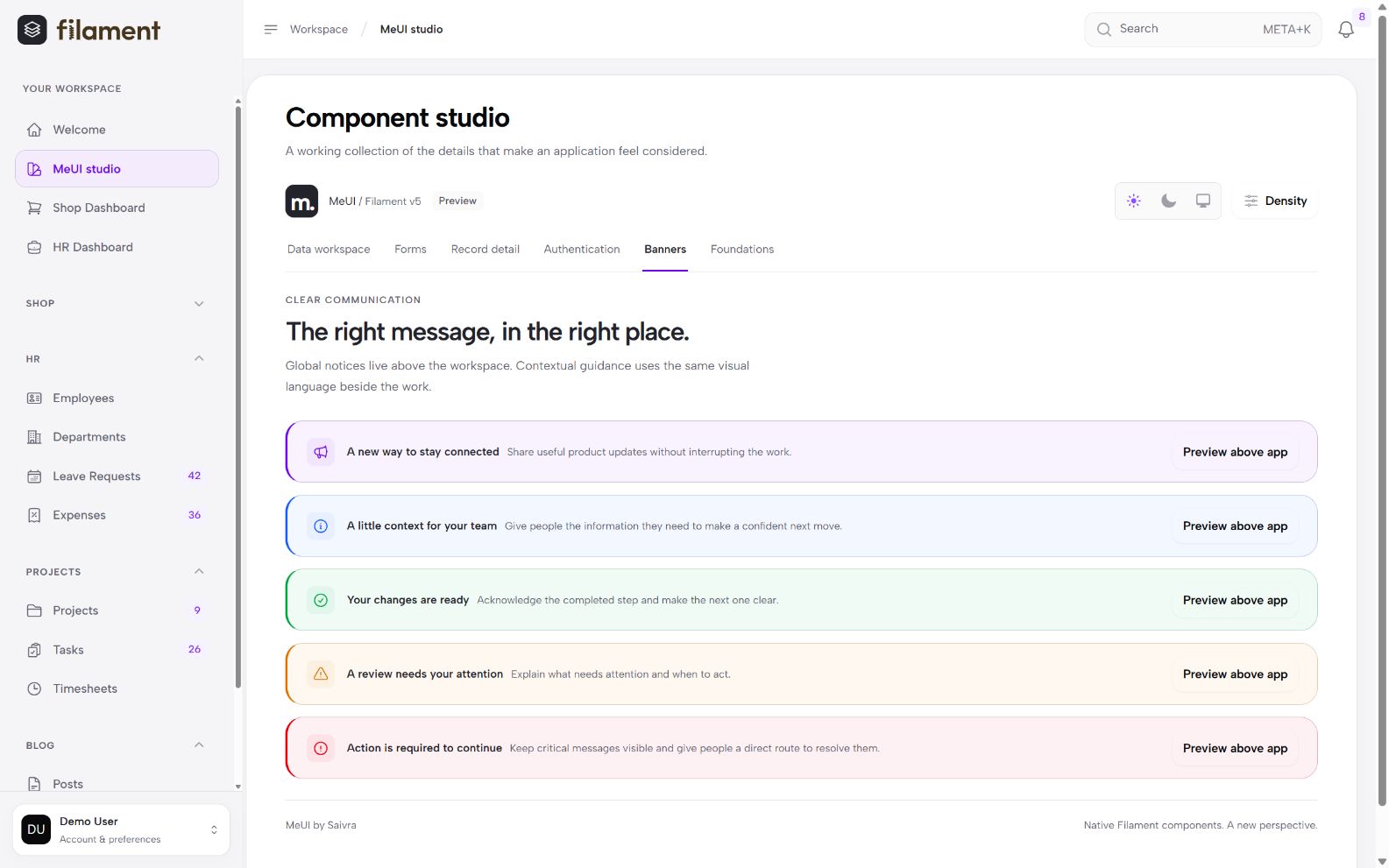Screen dimensions: 1389x868
Task: Switch to dark theme moon toggle
Action: (x=1168, y=201)
